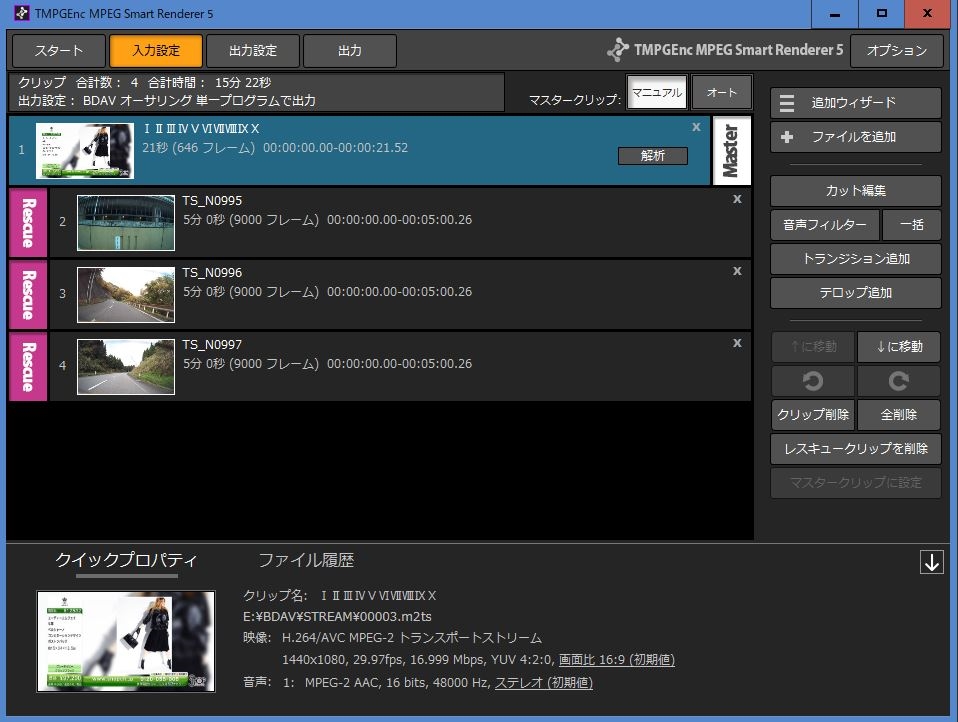
Task: Minimize the TMPGEnc window
Action: pos(835,14)
